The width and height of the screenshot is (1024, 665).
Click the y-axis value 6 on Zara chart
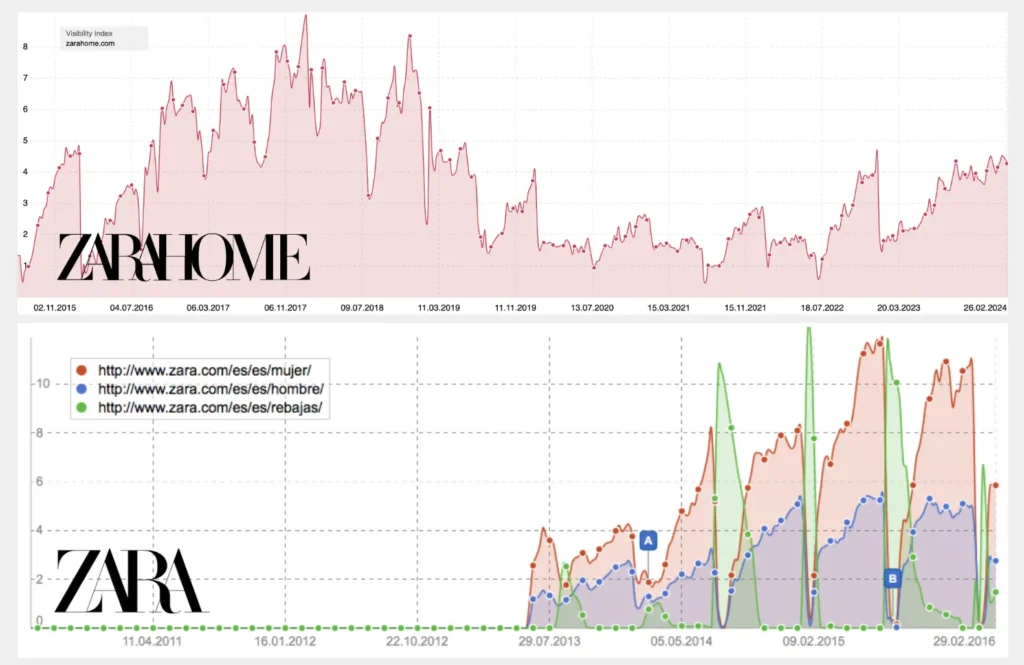pyautogui.click(x=39, y=481)
